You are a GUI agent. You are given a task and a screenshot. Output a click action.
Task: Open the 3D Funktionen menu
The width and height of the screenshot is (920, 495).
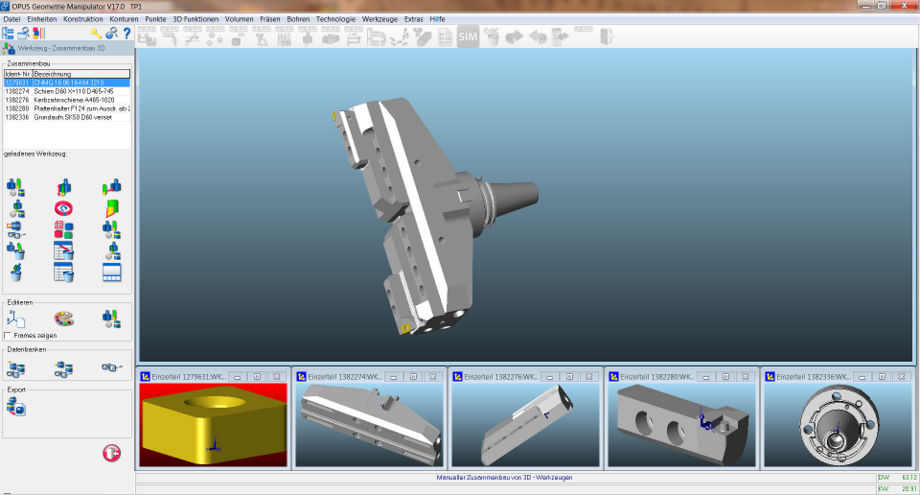(x=196, y=19)
